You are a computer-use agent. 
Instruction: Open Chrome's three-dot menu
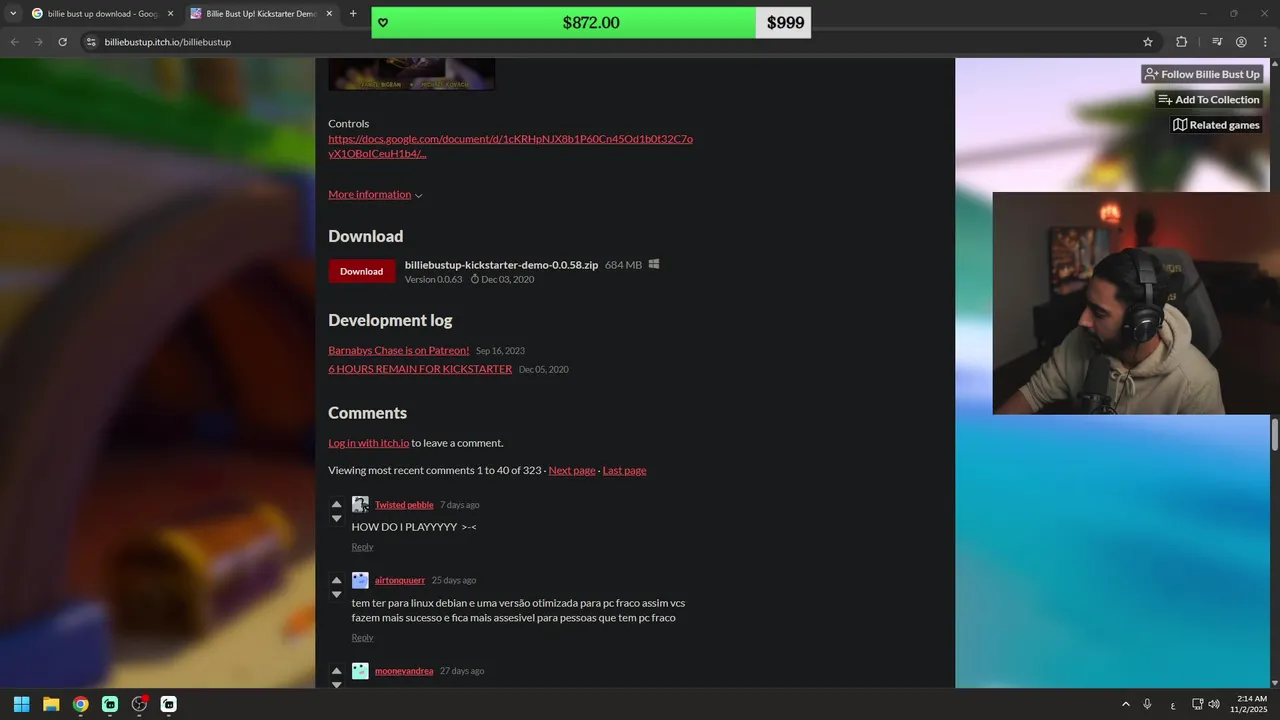click(1265, 42)
